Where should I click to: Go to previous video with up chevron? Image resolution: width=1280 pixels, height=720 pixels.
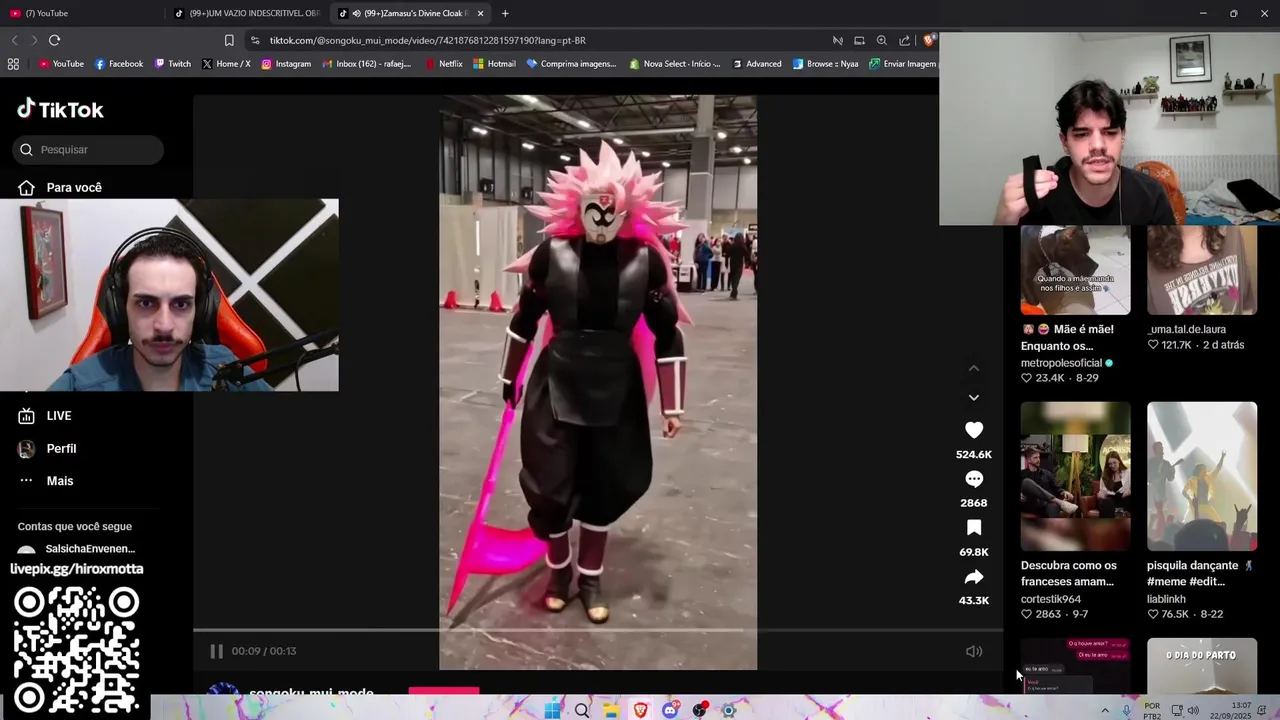(x=974, y=368)
